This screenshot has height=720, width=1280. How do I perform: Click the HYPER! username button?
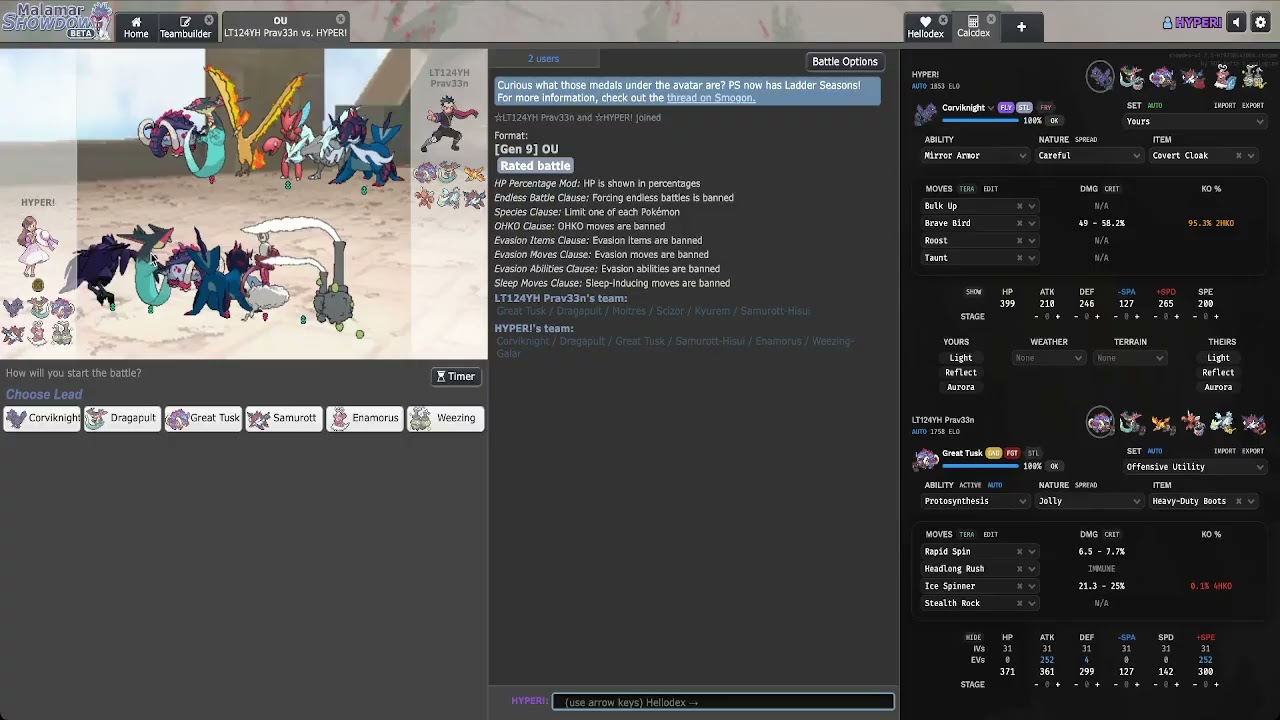coord(1192,23)
